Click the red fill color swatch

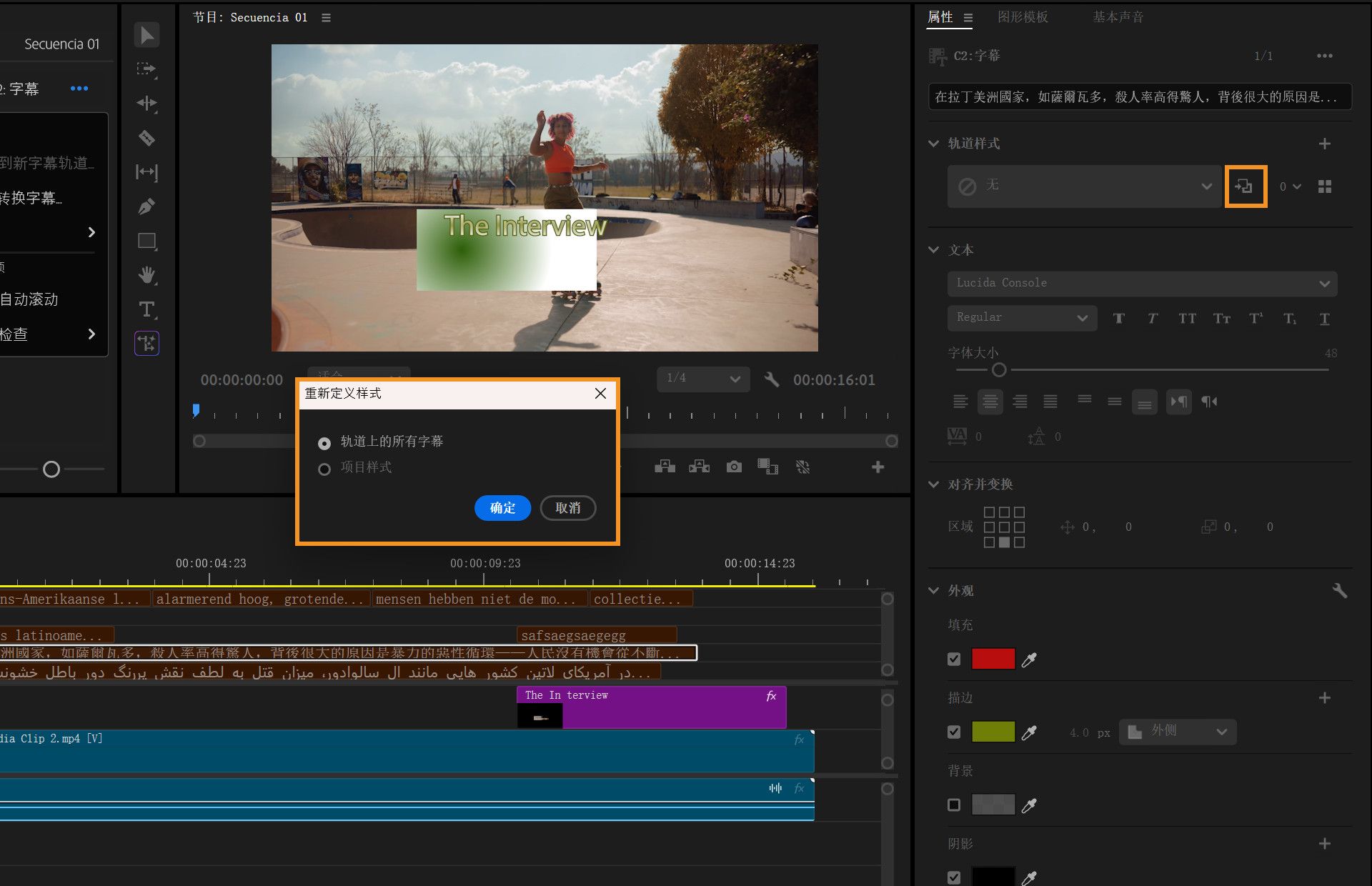pyautogui.click(x=993, y=659)
